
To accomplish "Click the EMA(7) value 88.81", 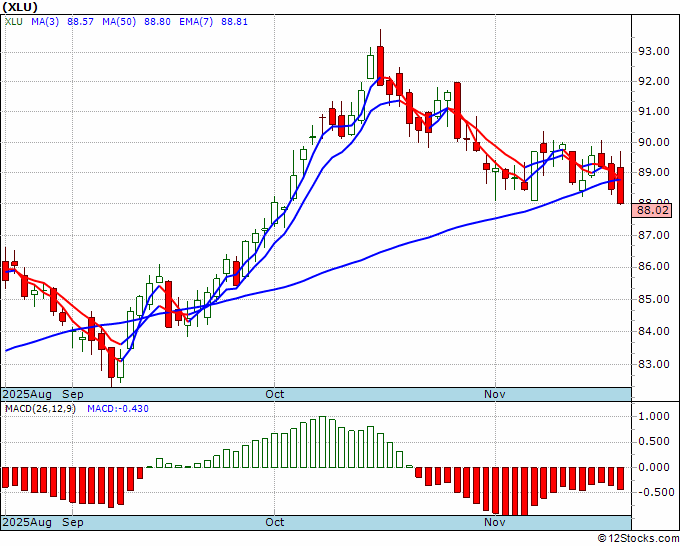I will tap(234, 22).
